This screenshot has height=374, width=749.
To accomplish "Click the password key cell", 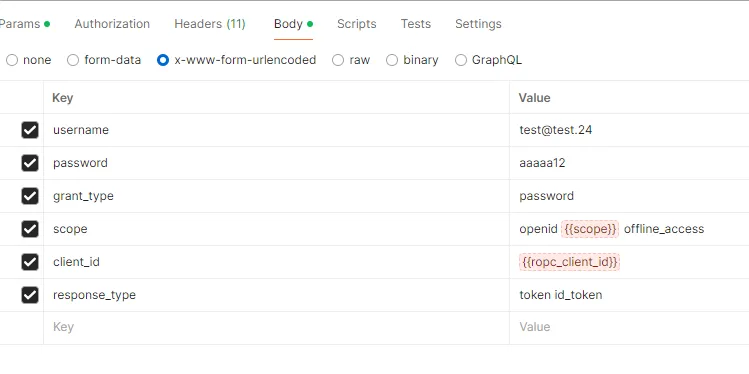I will [x=276, y=163].
